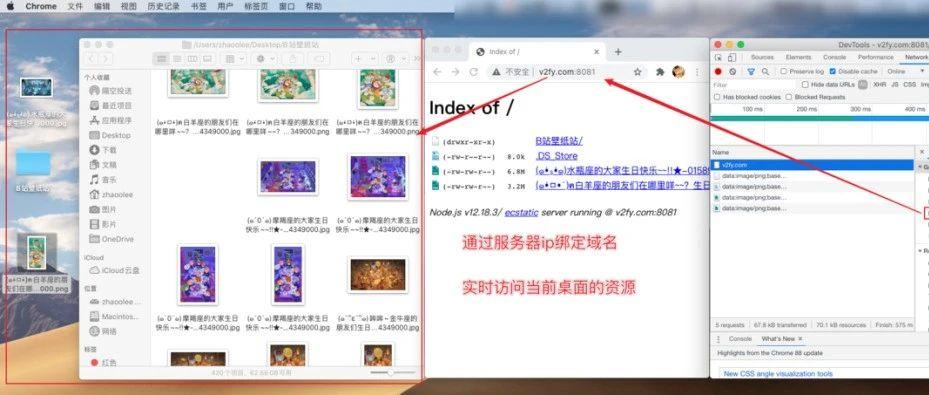Viewport: 929px width, 395px height.
Task: Open the Finder plus toolbar dropdown
Action: pyautogui.click(x=364, y=59)
